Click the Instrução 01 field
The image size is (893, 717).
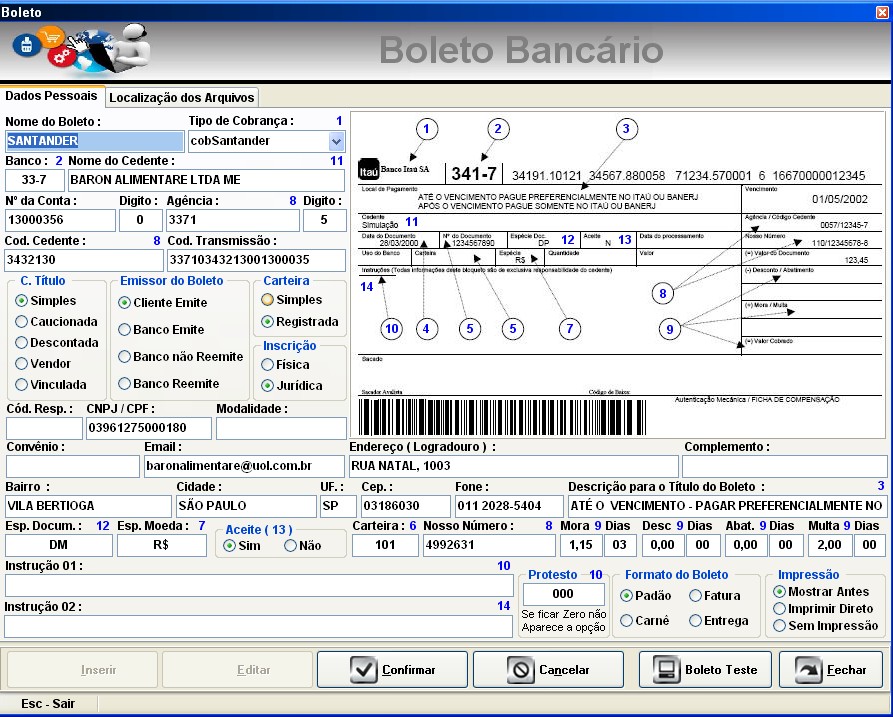click(259, 585)
